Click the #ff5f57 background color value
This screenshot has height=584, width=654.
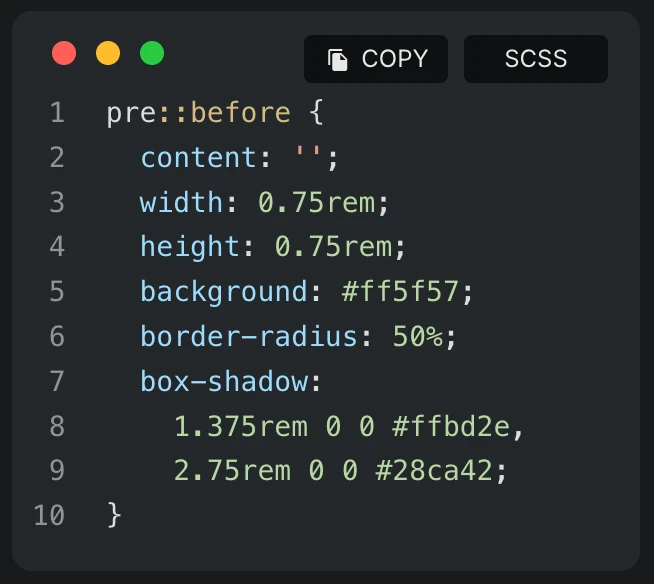click(x=400, y=291)
